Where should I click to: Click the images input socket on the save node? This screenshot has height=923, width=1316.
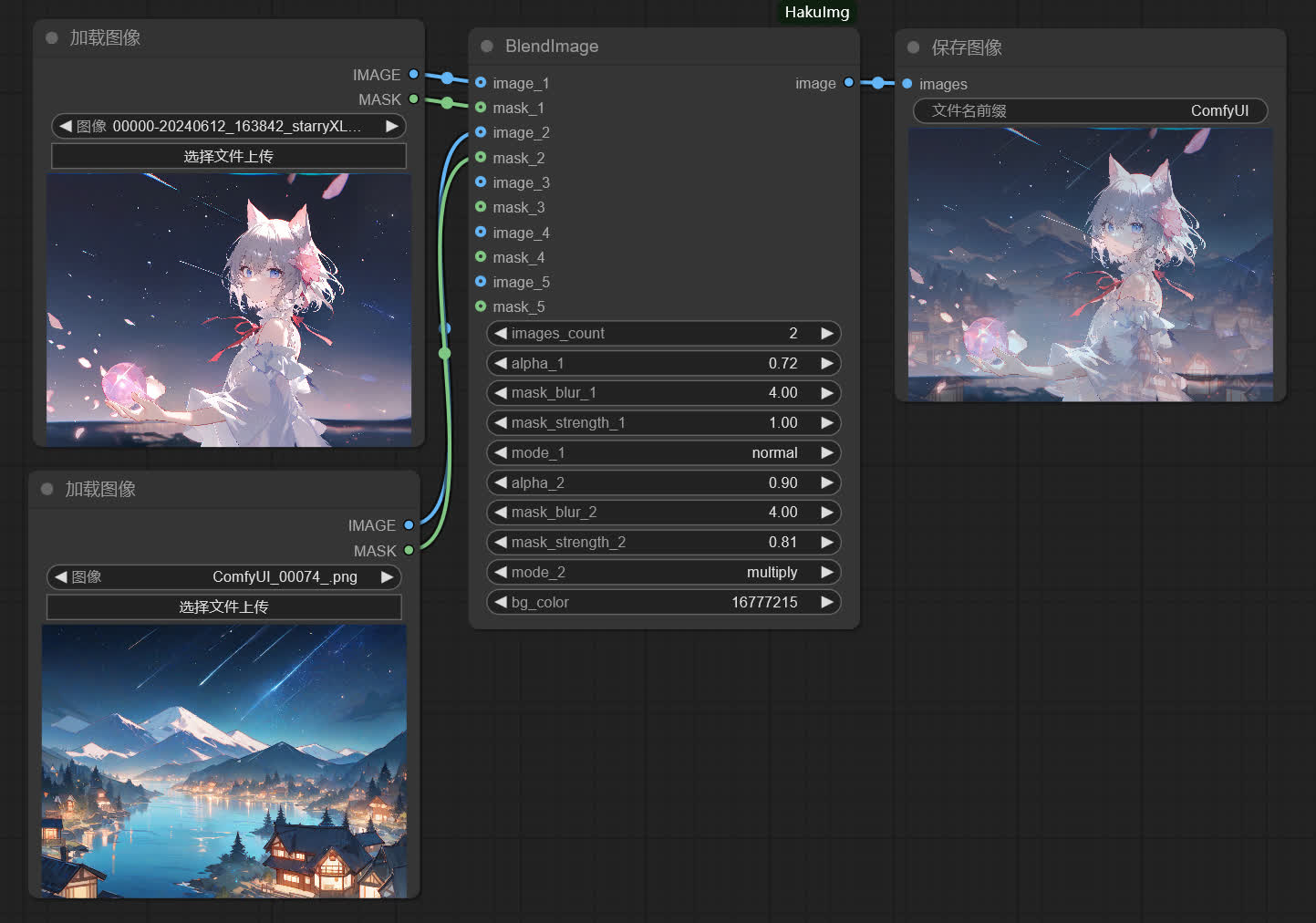coord(907,84)
